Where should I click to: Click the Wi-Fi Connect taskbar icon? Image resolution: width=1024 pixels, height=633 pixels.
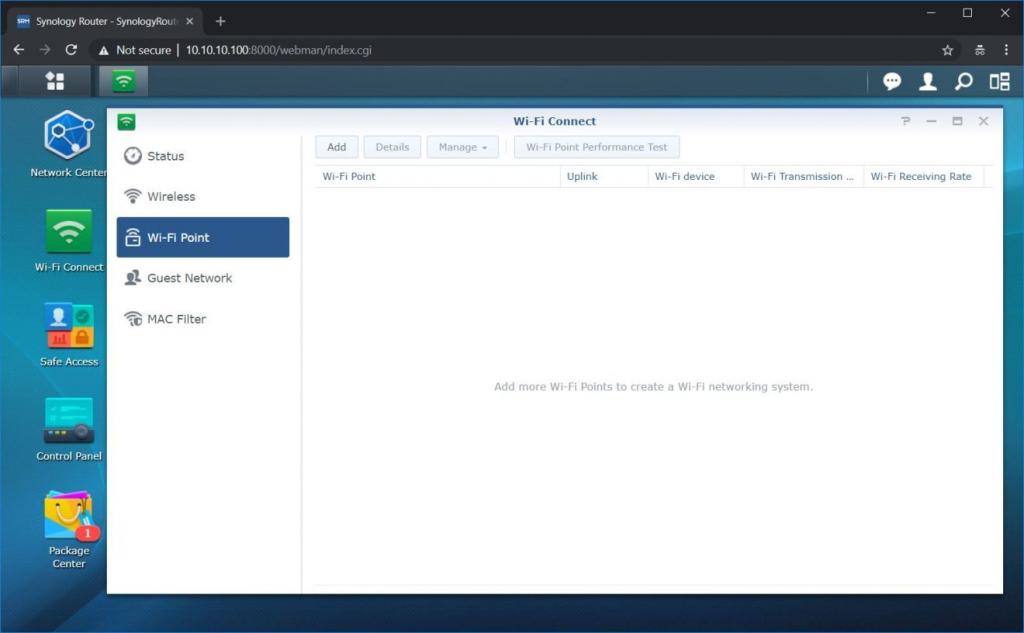[123, 81]
